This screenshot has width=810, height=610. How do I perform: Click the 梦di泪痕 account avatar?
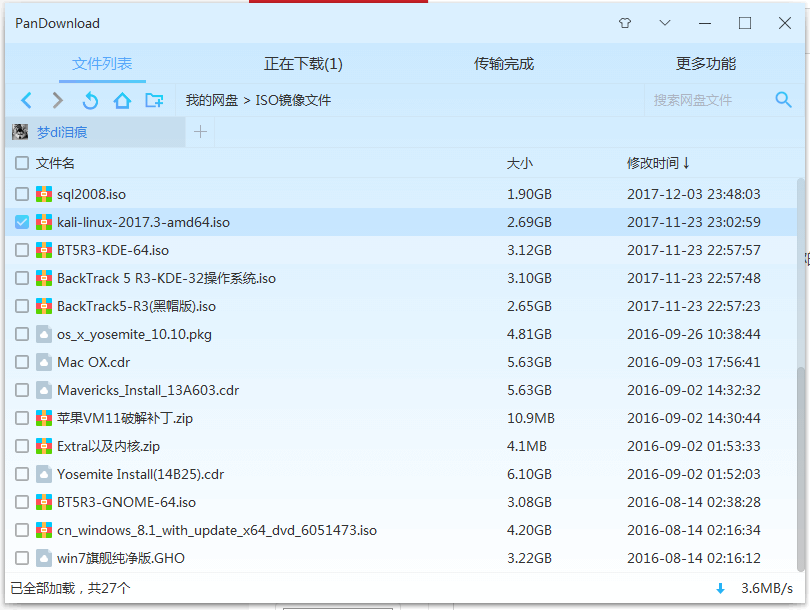pos(20,132)
